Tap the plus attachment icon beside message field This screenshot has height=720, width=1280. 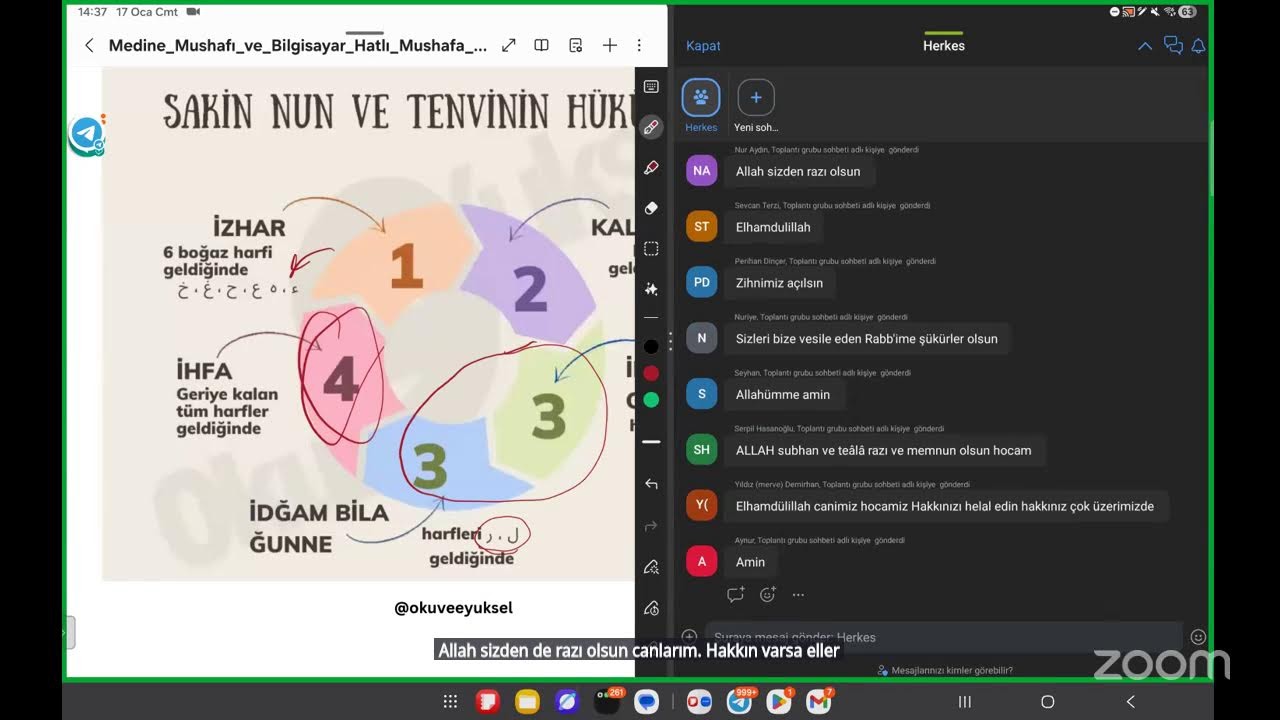pyautogui.click(x=689, y=636)
